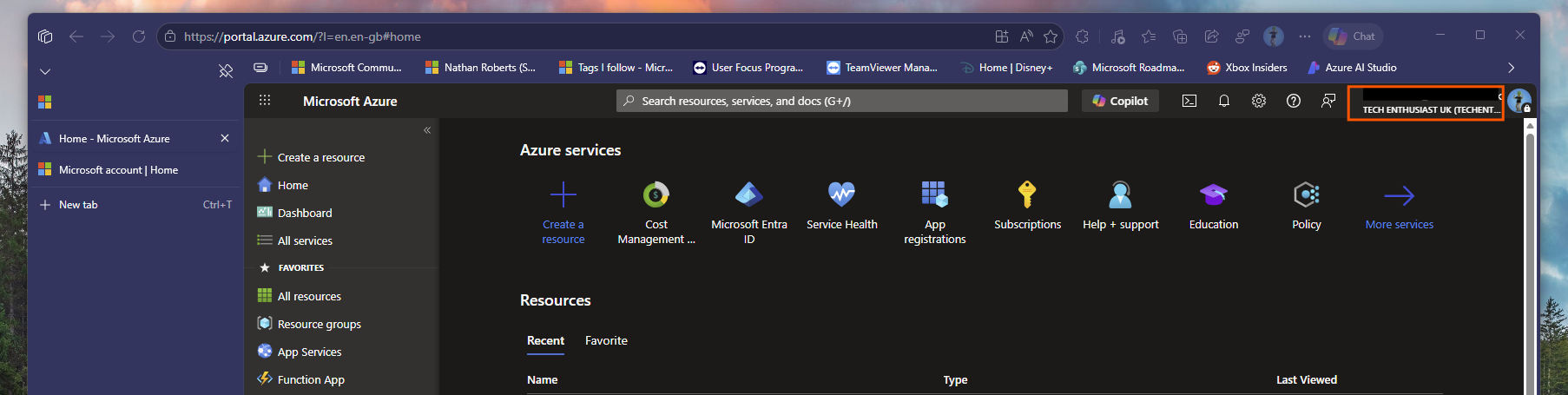1568x395 pixels.
Task: Click the Microsoft logo under vertical tabs
Action: [45, 102]
